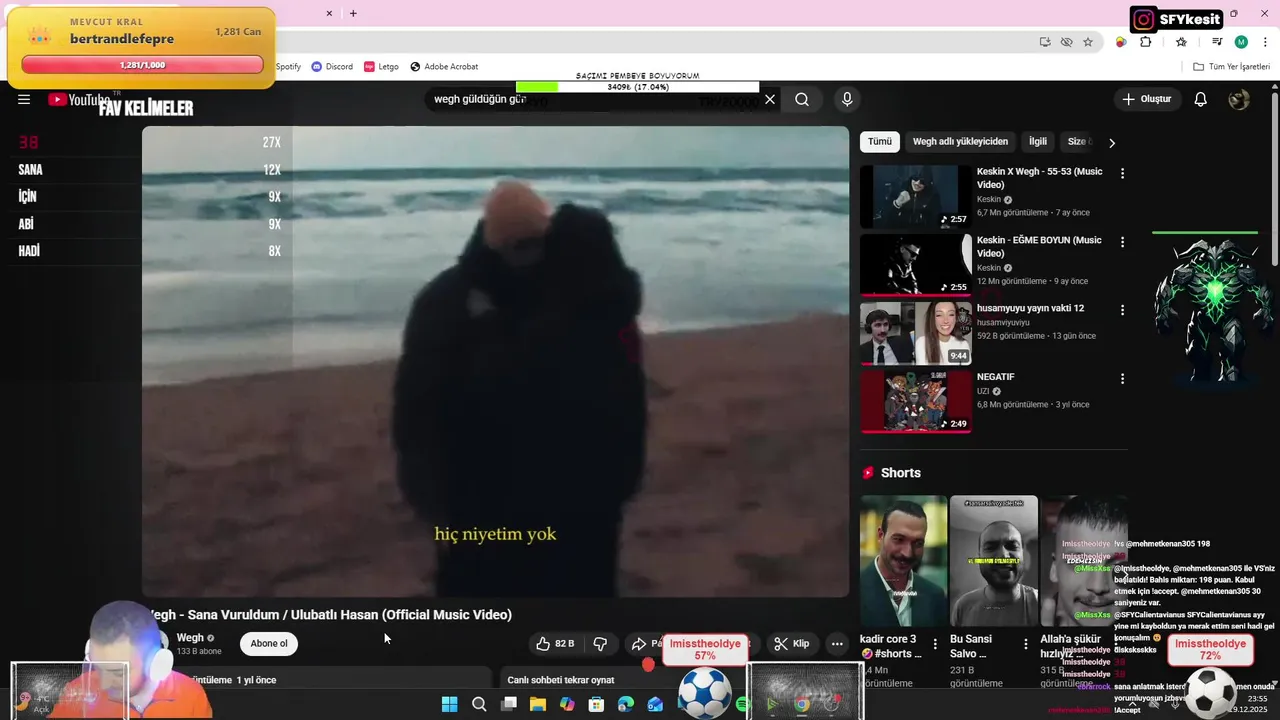Open the Spotify bookmark
The width and height of the screenshot is (1280, 720).
(x=288, y=66)
